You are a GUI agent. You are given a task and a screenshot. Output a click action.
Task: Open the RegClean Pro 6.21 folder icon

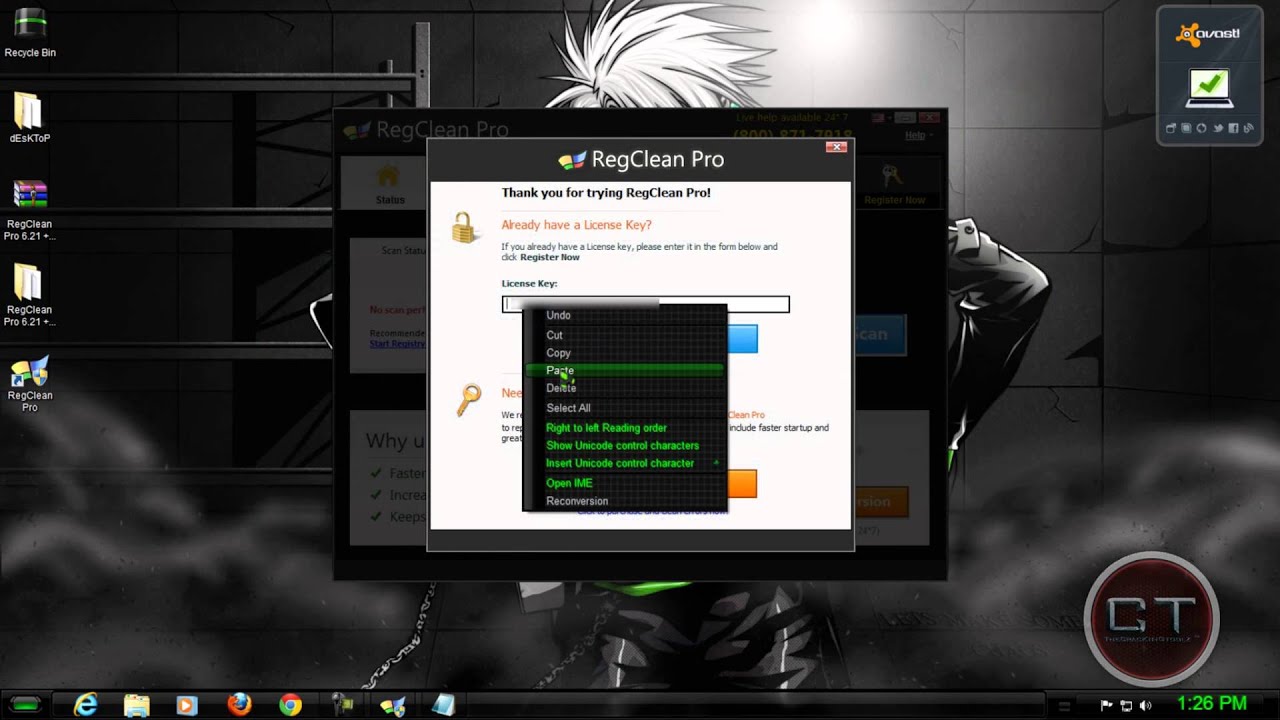[x=28, y=296]
